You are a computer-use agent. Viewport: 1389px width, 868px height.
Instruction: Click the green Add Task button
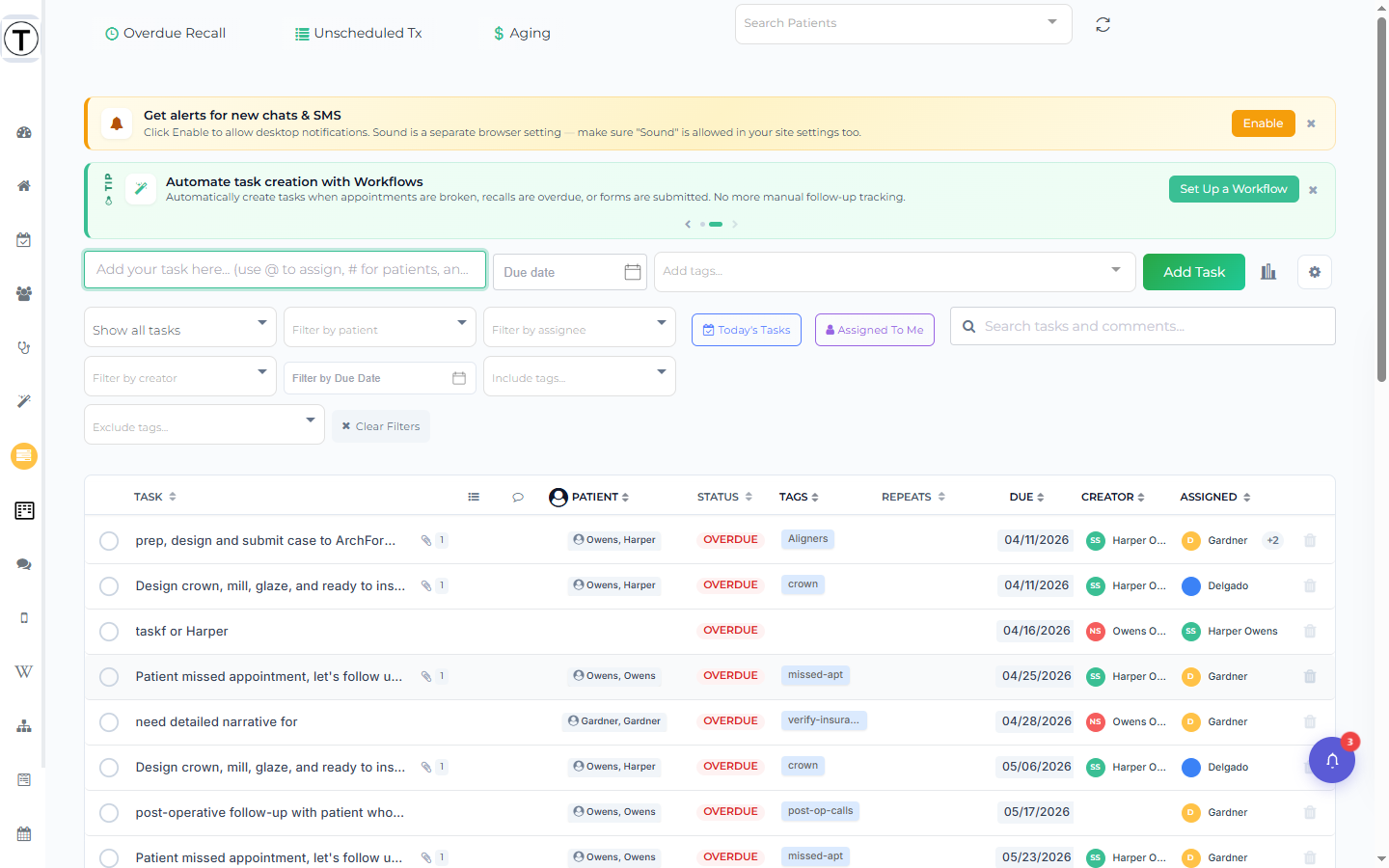[x=1194, y=272]
